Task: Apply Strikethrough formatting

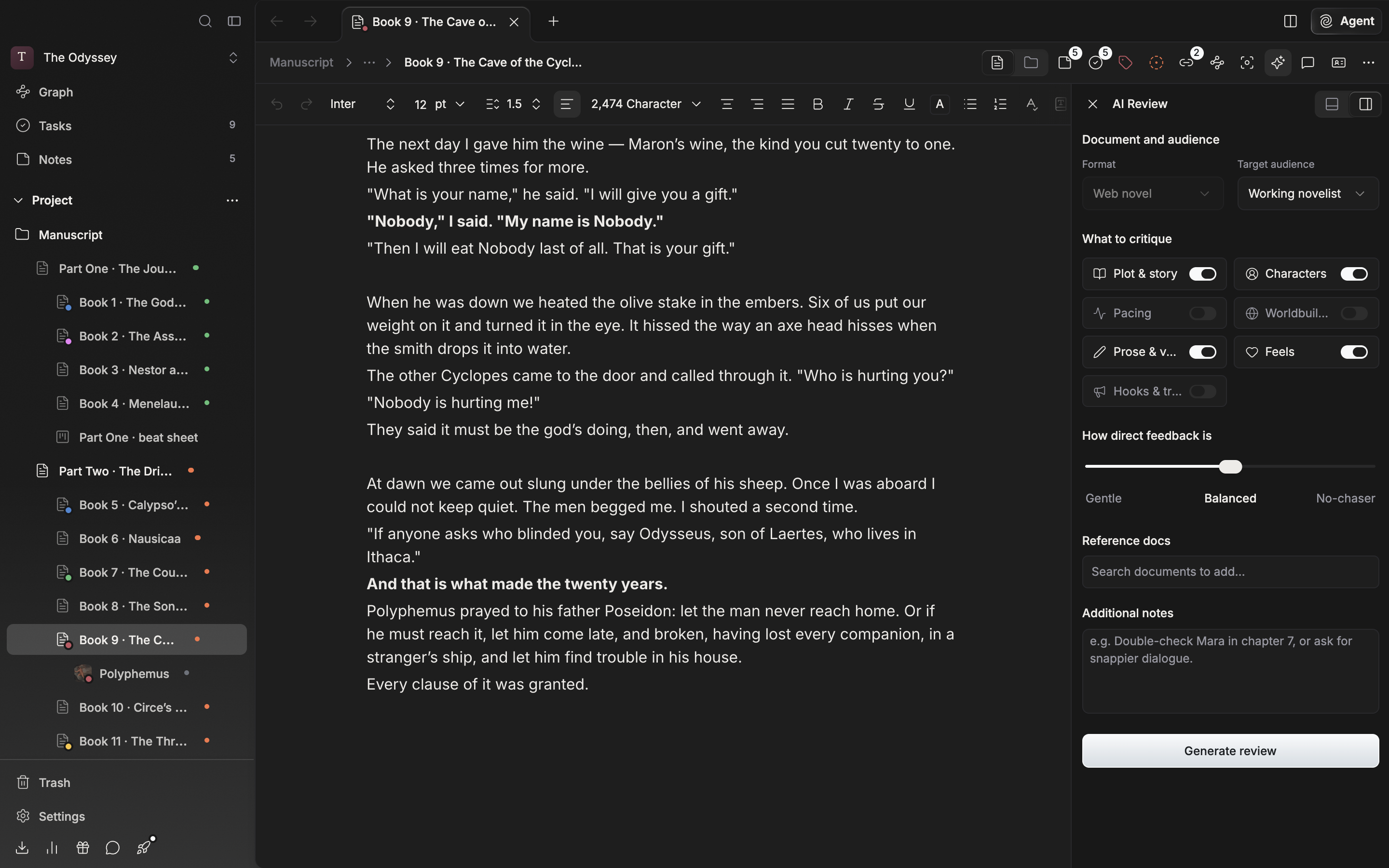Action: tap(879, 104)
